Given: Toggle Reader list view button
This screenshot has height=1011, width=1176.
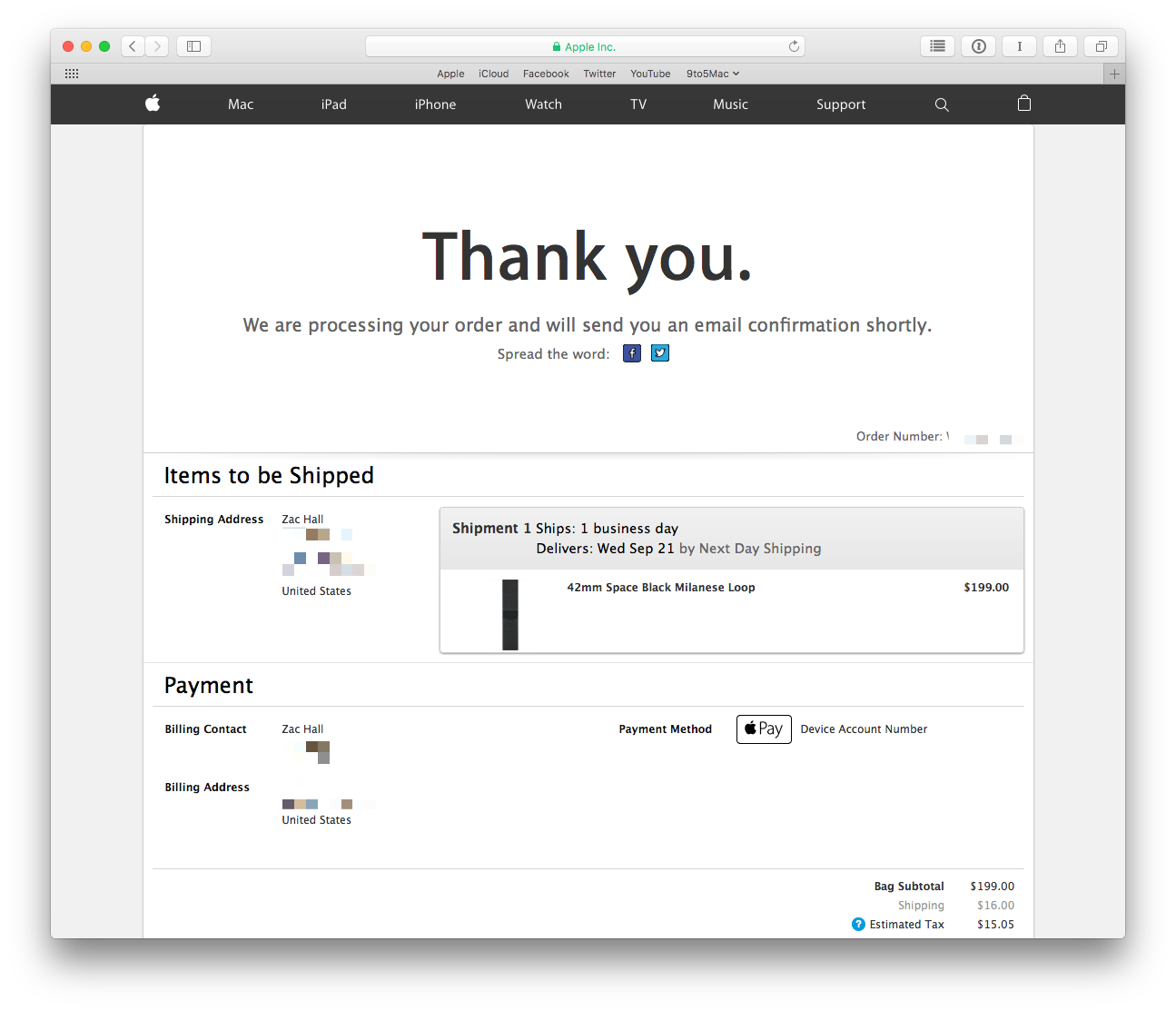Looking at the screenshot, I should 937,46.
